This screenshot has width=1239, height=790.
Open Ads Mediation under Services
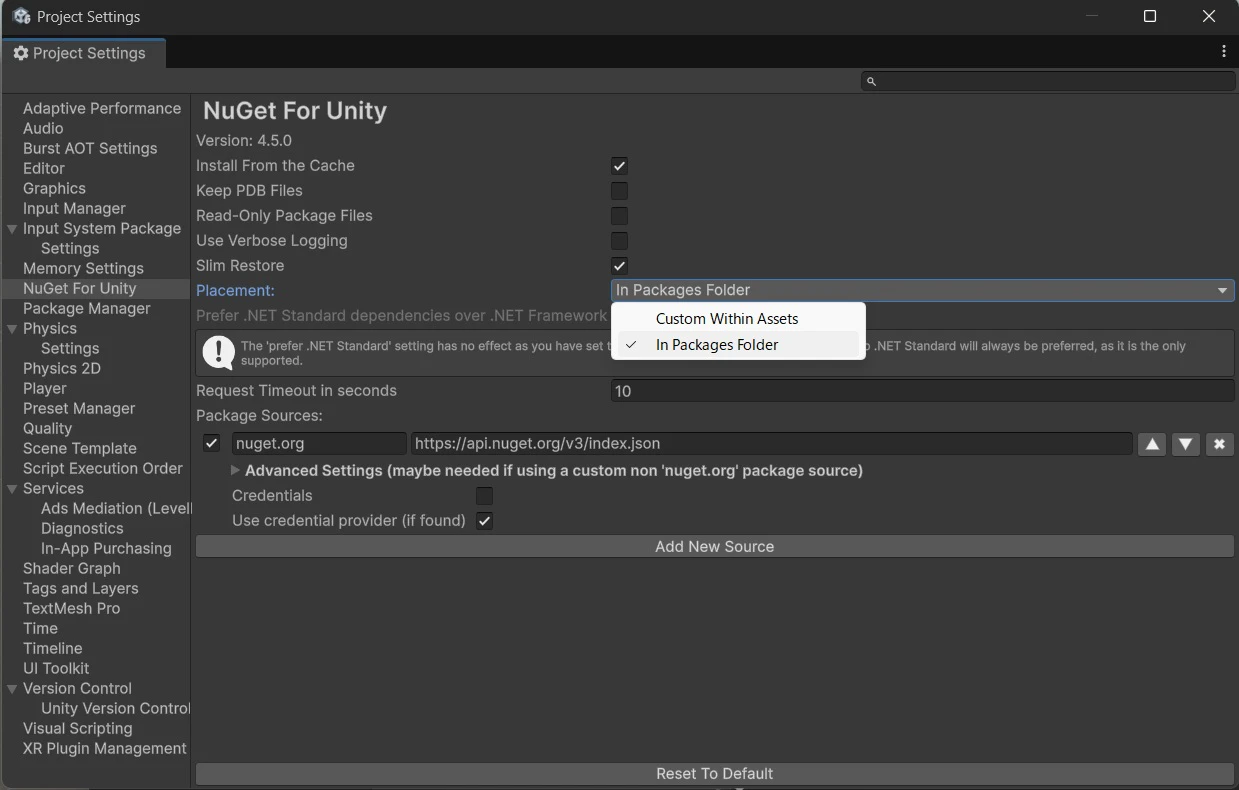[116, 508]
